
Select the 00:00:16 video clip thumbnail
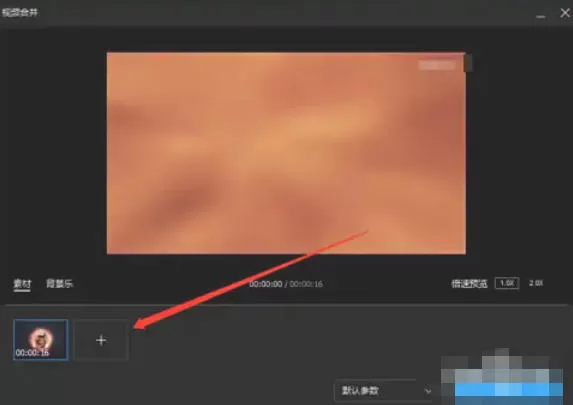tap(41, 340)
